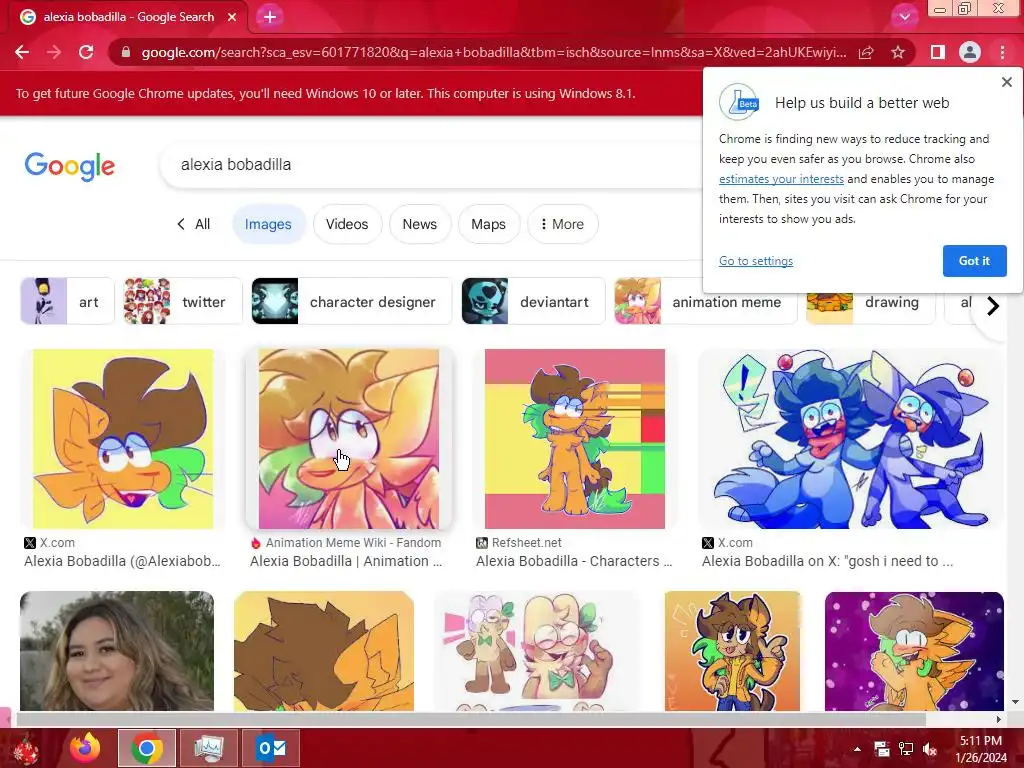Open Refsheet.net character image thumbnail

click(575, 439)
